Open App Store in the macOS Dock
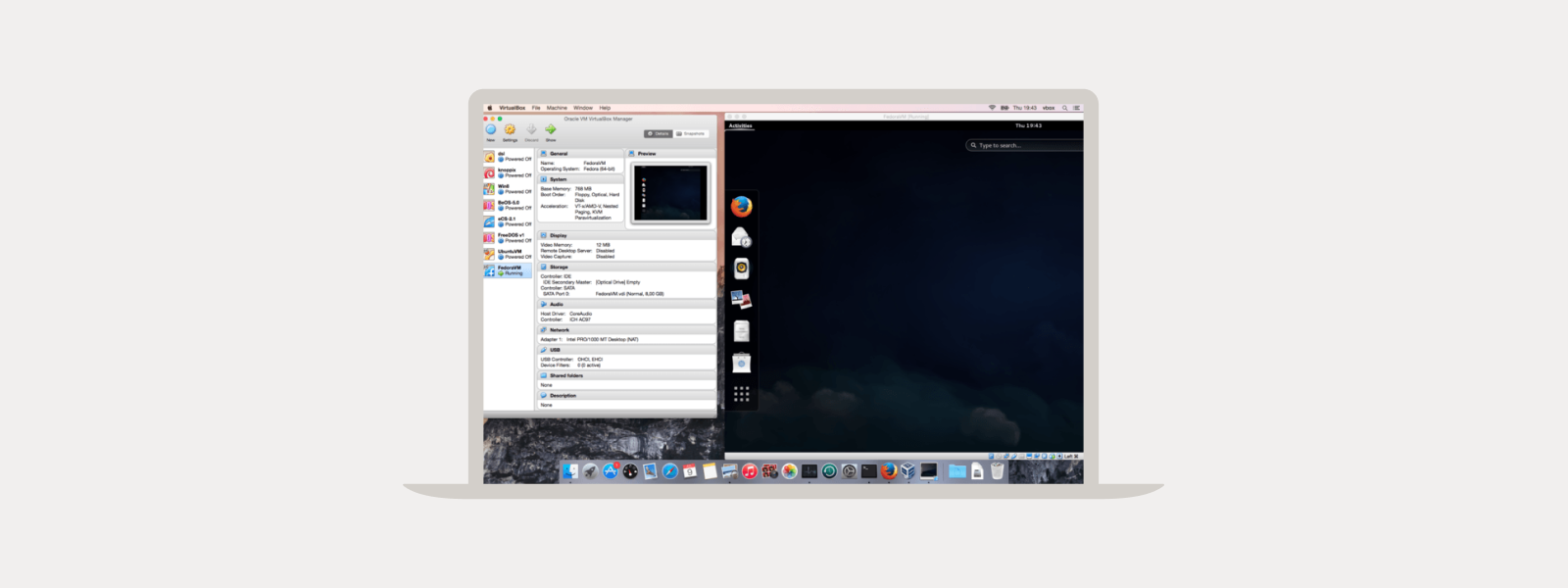1568x588 pixels. click(x=611, y=470)
